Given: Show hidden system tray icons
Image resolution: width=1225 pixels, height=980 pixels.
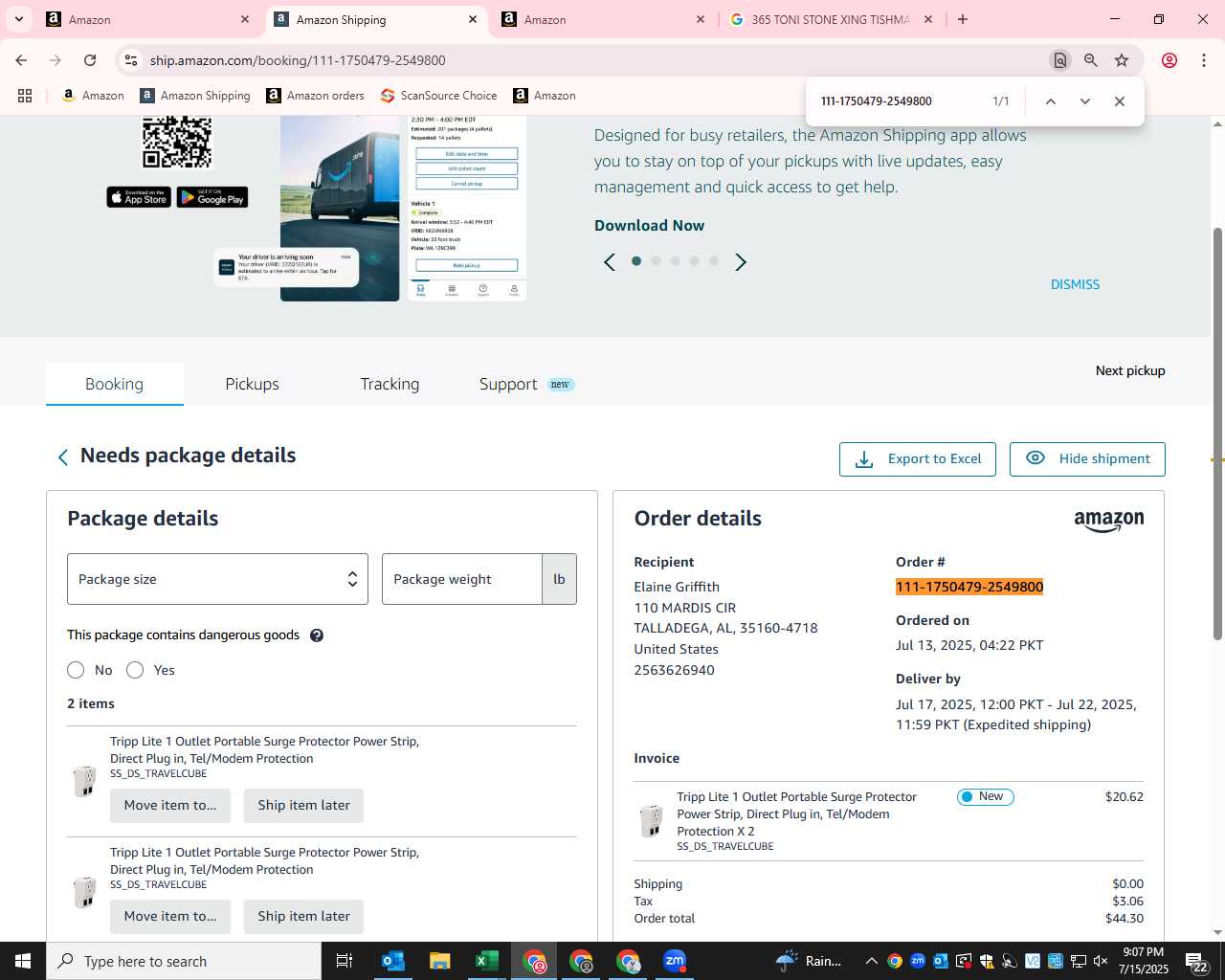Looking at the screenshot, I should (871, 961).
